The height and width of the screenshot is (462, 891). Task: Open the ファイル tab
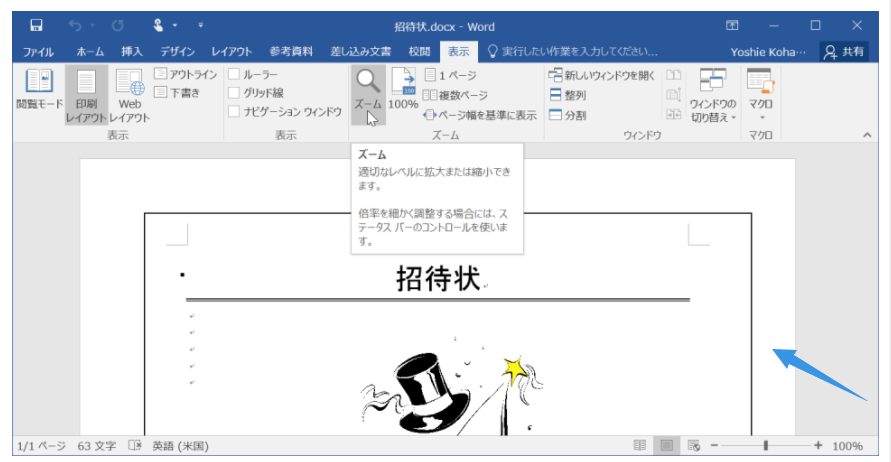click(38, 52)
